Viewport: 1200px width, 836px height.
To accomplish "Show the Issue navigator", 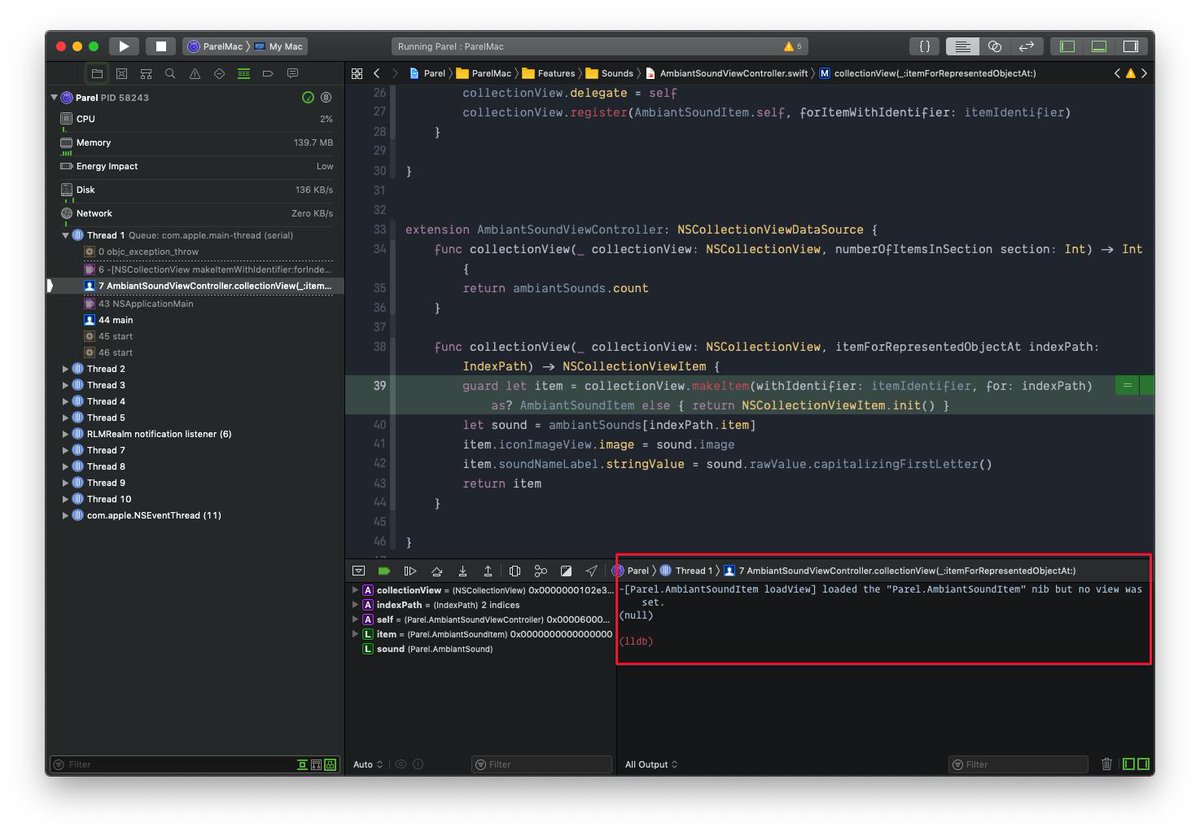I will click(x=195, y=73).
